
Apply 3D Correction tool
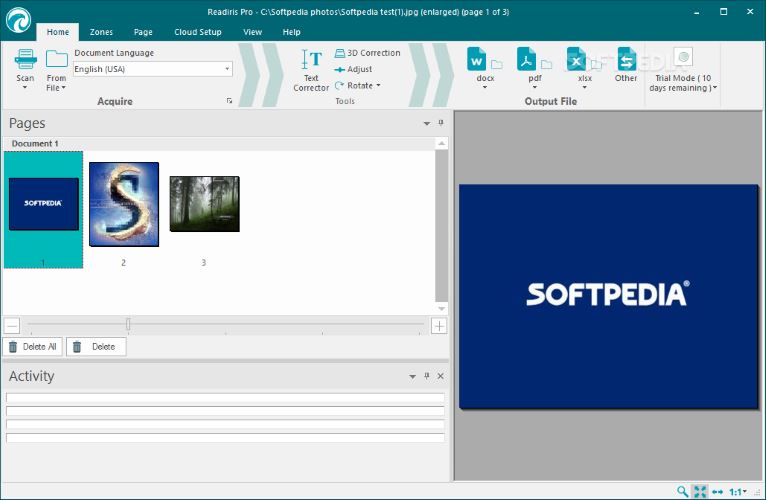click(x=367, y=53)
